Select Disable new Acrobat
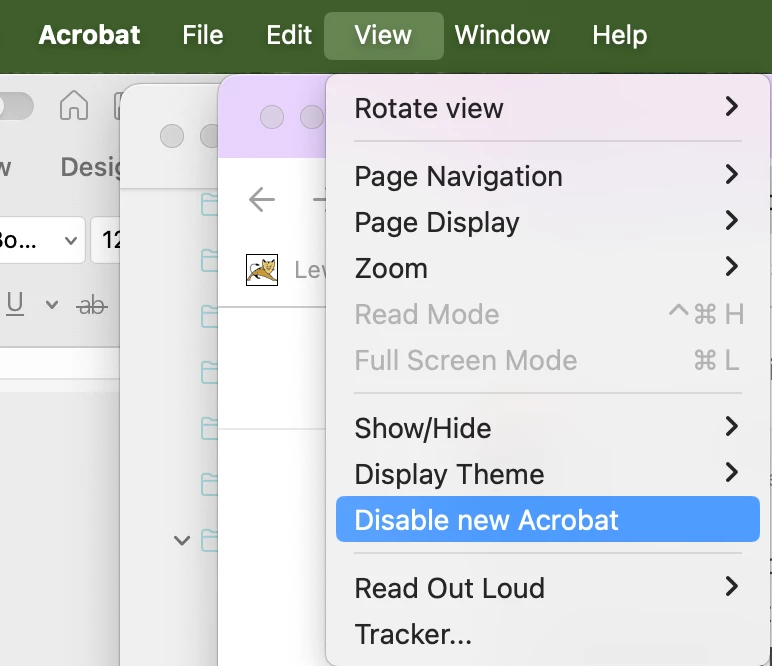The width and height of the screenshot is (772, 666). [x=547, y=519]
